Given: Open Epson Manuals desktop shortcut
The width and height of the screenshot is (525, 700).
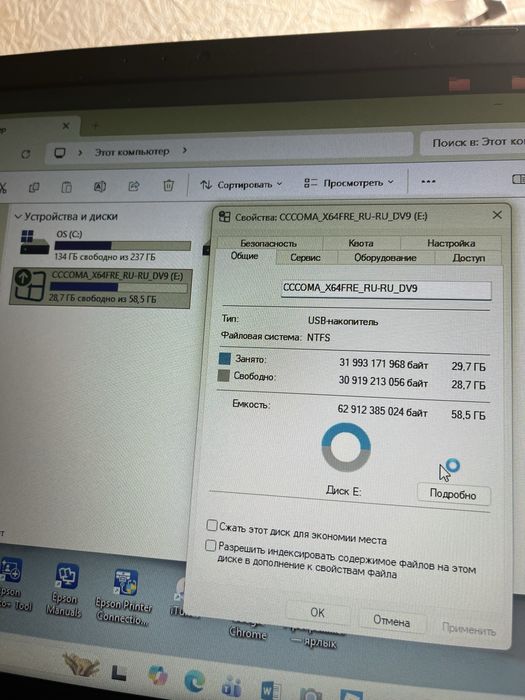Looking at the screenshot, I should tap(65, 590).
